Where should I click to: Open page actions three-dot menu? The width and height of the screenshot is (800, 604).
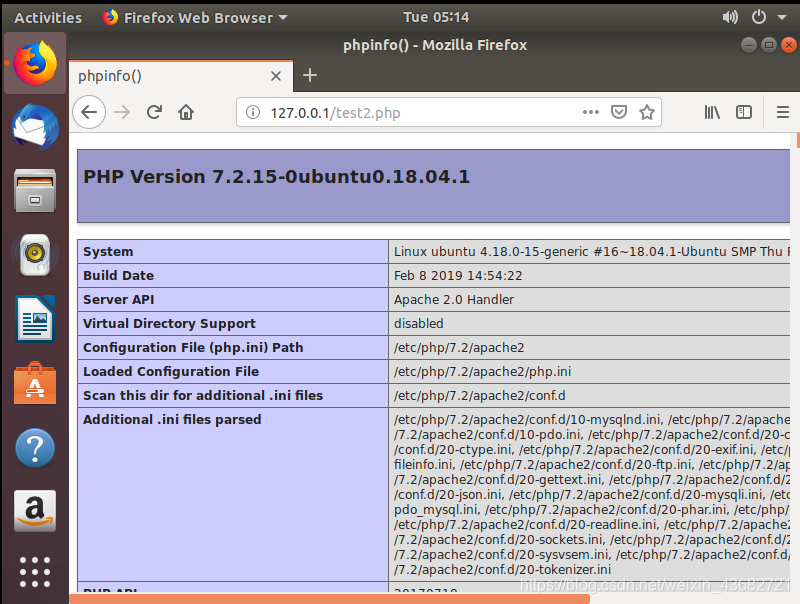tap(591, 112)
